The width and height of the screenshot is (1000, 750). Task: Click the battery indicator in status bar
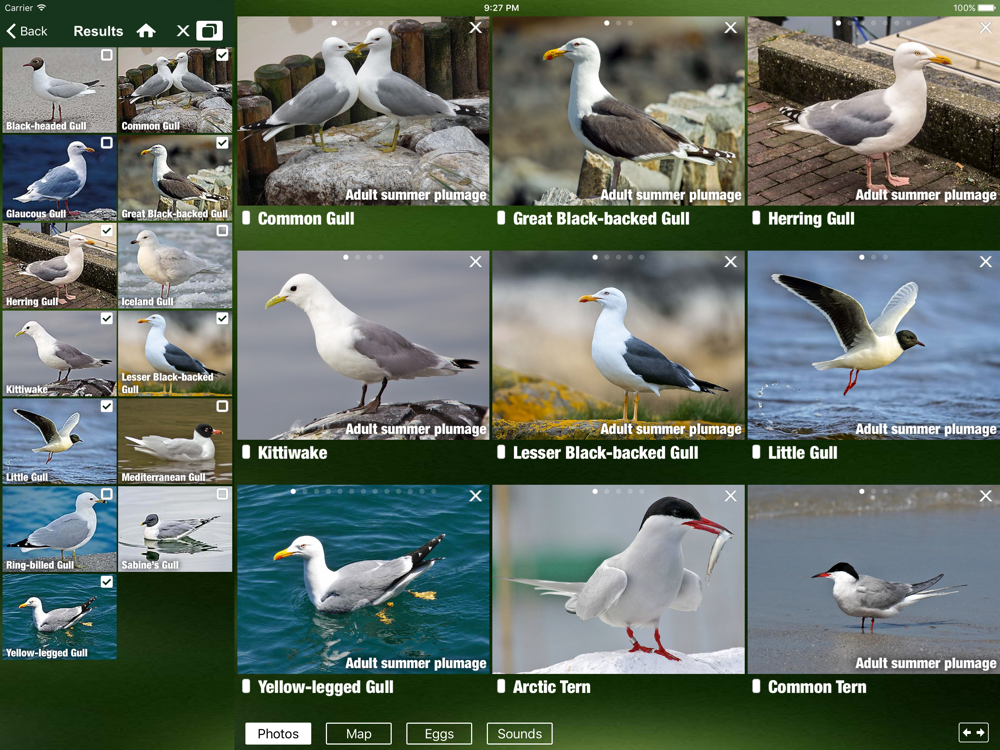tap(986, 8)
